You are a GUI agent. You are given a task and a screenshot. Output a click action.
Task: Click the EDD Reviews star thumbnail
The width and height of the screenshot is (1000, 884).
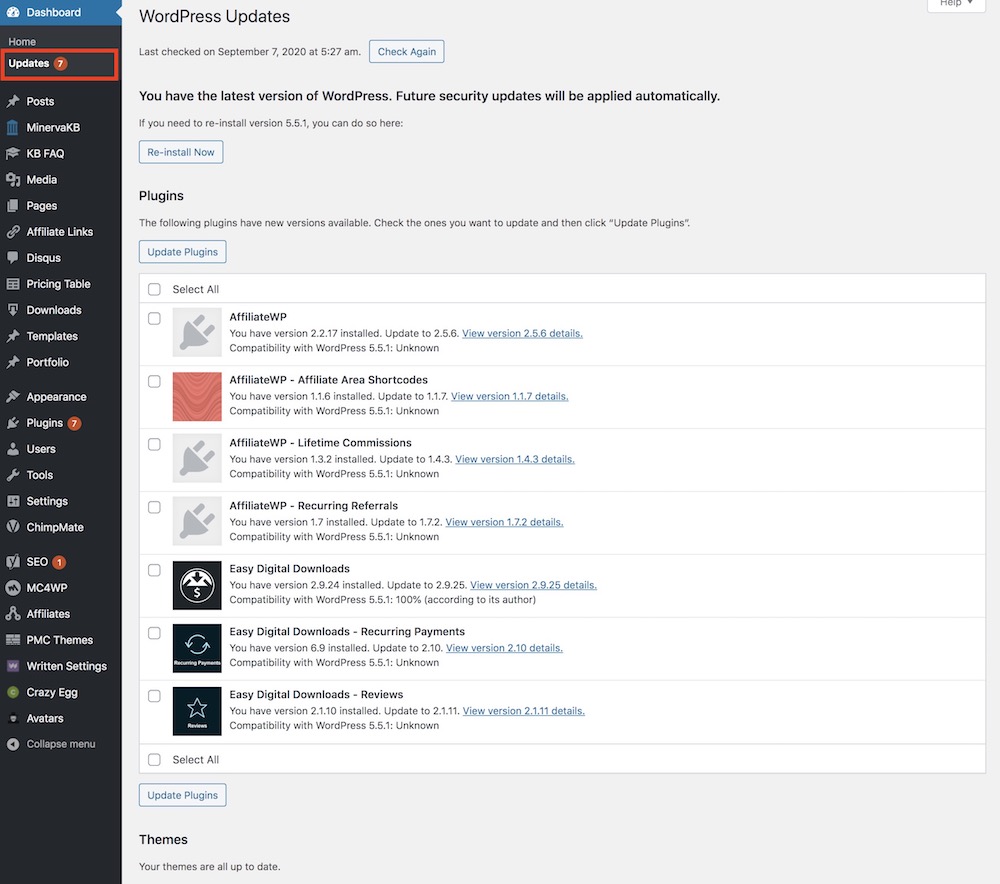197,711
